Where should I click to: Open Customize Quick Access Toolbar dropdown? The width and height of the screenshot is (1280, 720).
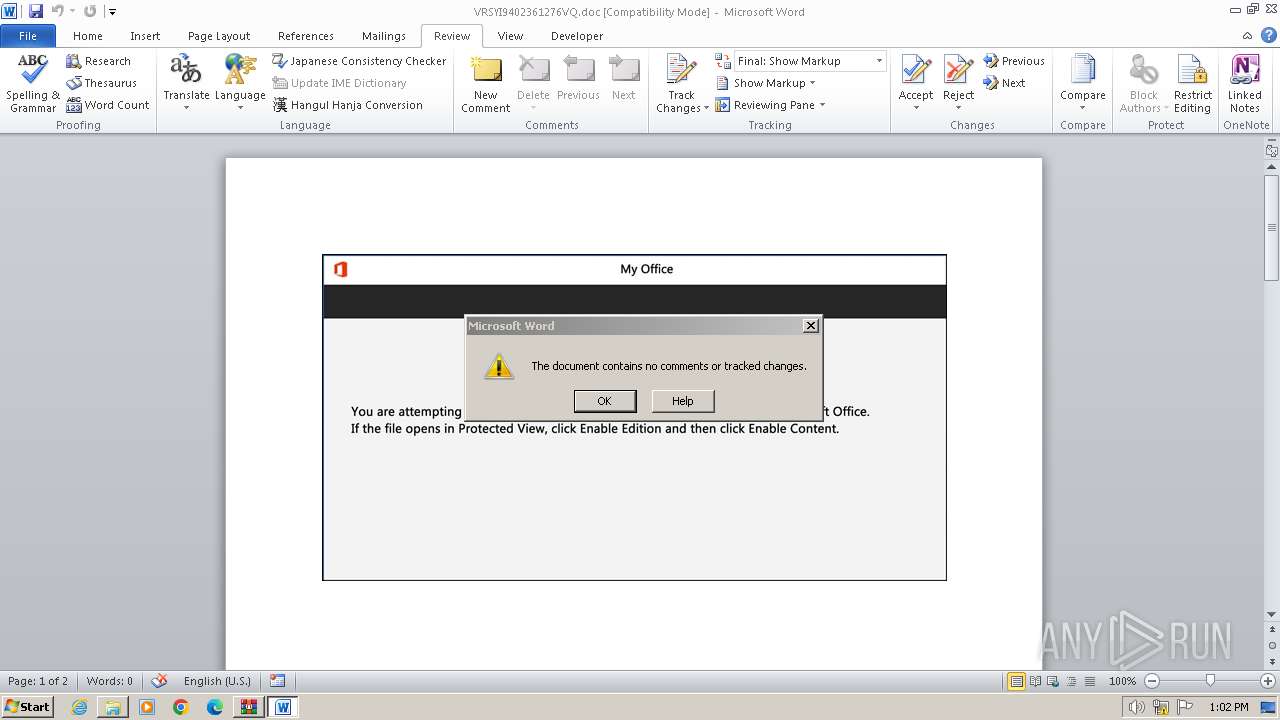click(112, 12)
